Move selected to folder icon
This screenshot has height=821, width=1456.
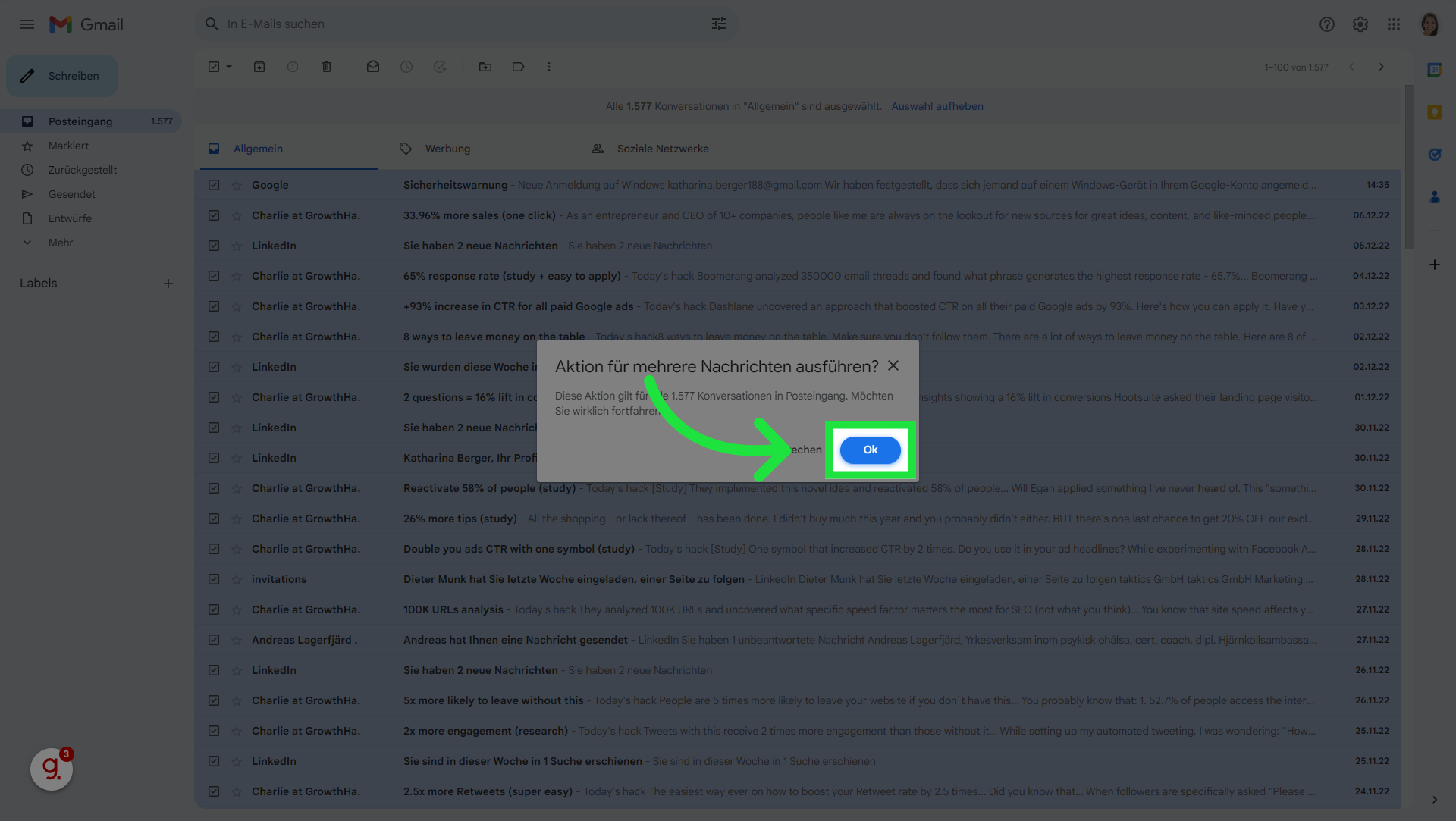click(x=485, y=67)
